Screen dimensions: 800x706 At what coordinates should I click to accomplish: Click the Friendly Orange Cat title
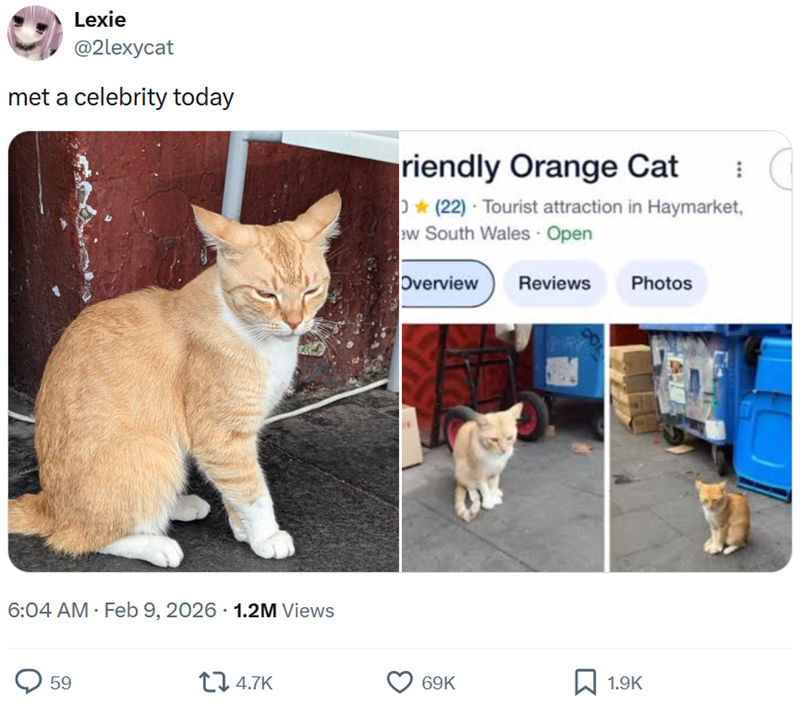pos(540,166)
